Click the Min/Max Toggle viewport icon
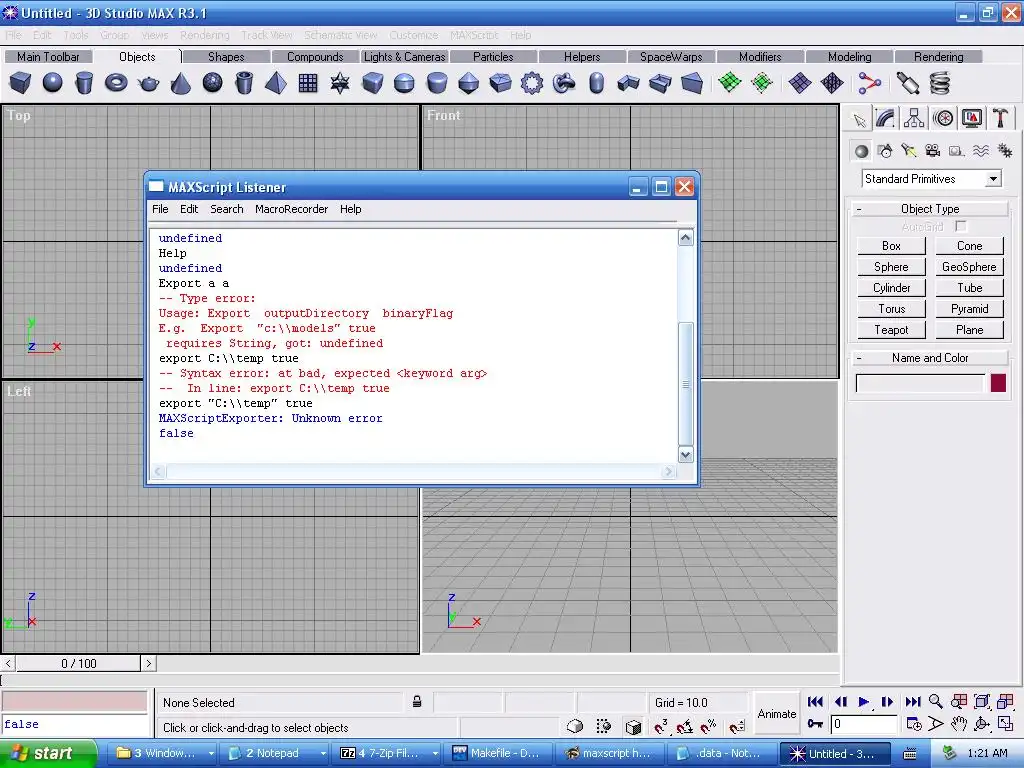Screen dimensions: 1024x768 coord(1005,724)
